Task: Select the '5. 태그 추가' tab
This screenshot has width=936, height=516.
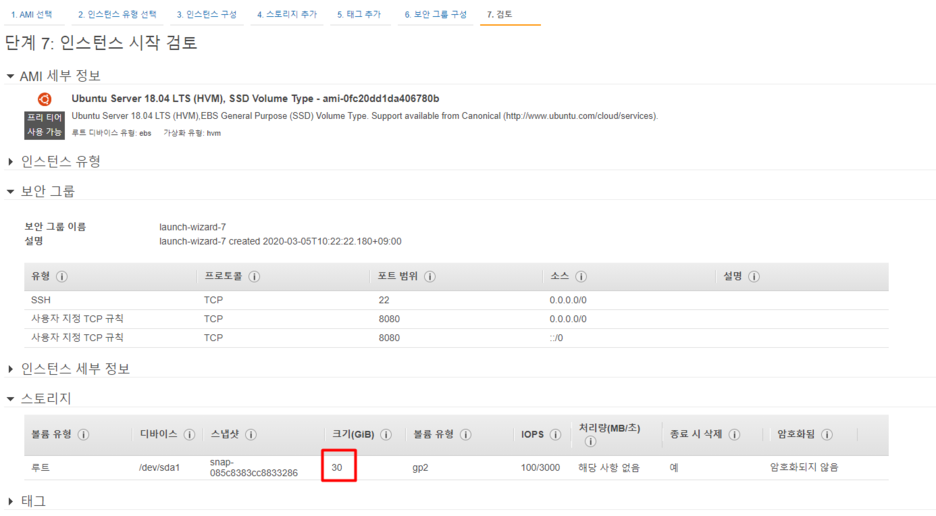Action: coord(359,14)
